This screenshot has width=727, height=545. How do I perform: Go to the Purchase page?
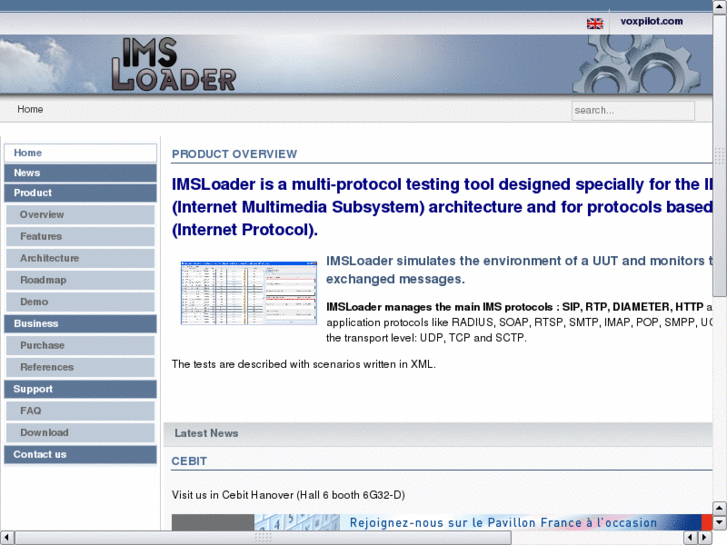point(80,345)
